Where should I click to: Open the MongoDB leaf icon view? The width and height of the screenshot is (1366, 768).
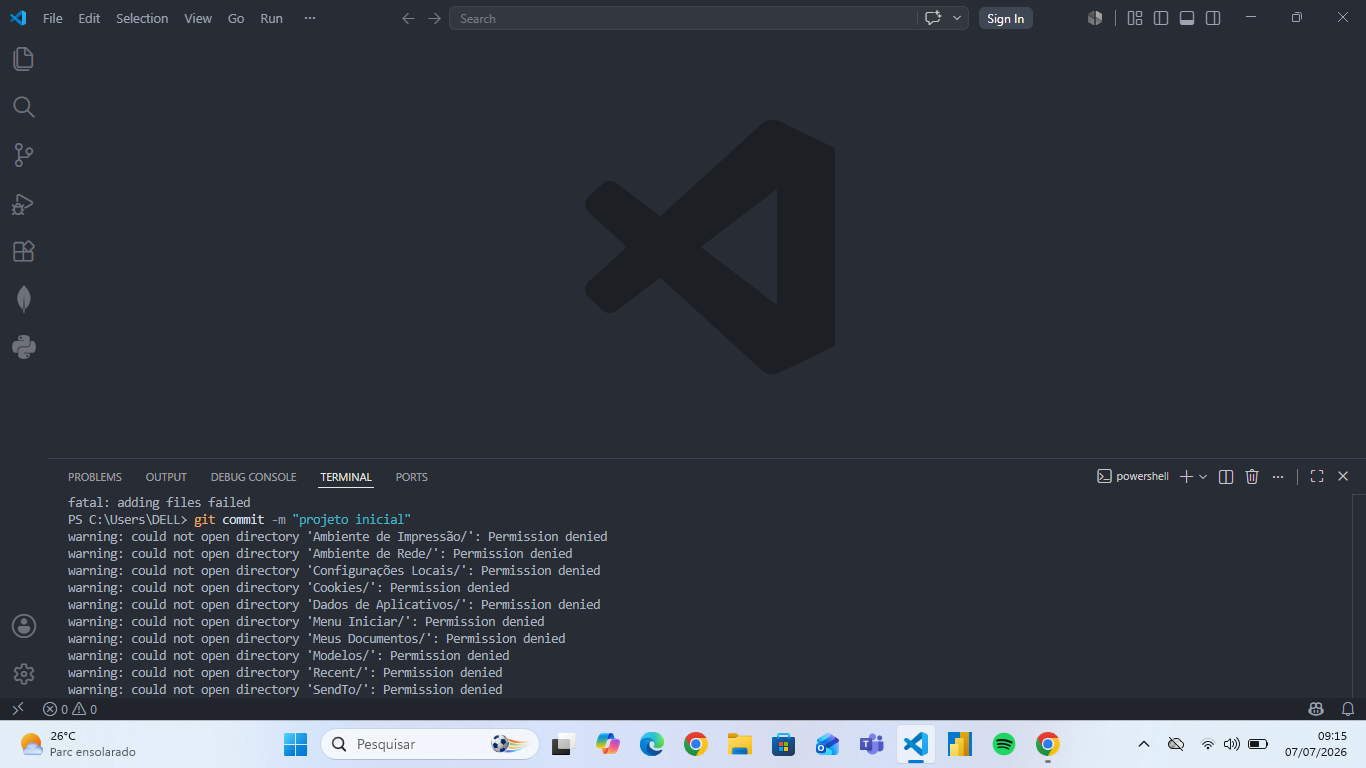(23, 299)
